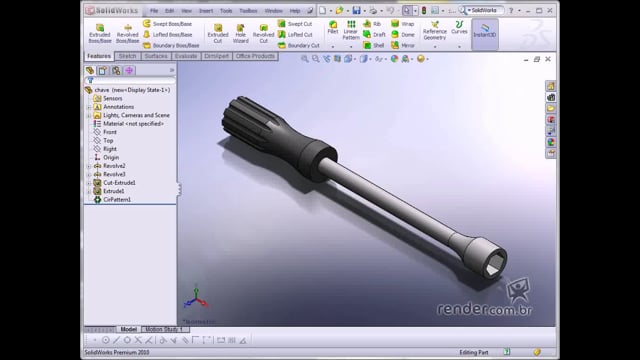Switch to the DimXpert tab

pos(216,56)
